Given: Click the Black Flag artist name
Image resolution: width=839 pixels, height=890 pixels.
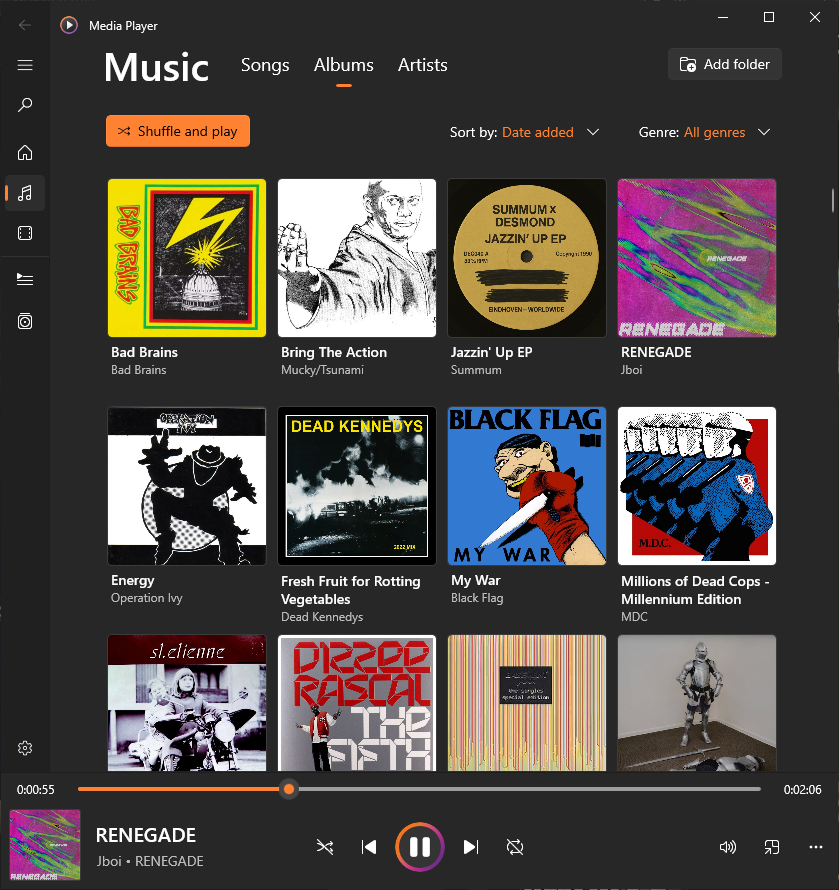Looking at the screenshot, I should (x=477, y=598).
